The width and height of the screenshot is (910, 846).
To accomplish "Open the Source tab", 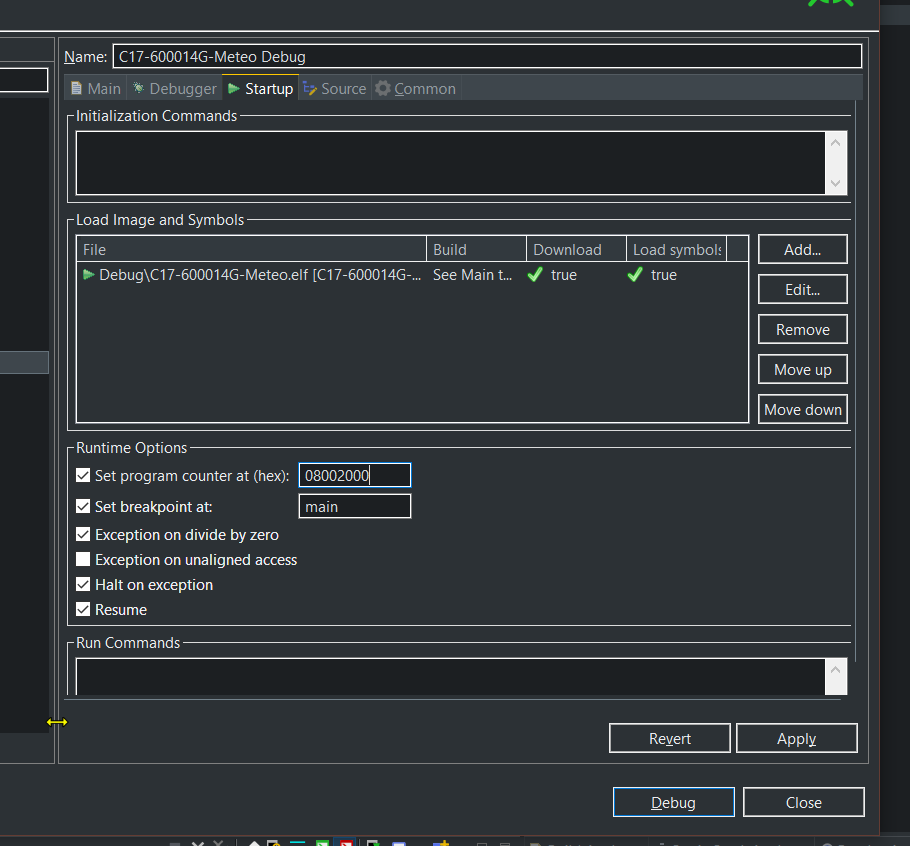I will (335, 88).
